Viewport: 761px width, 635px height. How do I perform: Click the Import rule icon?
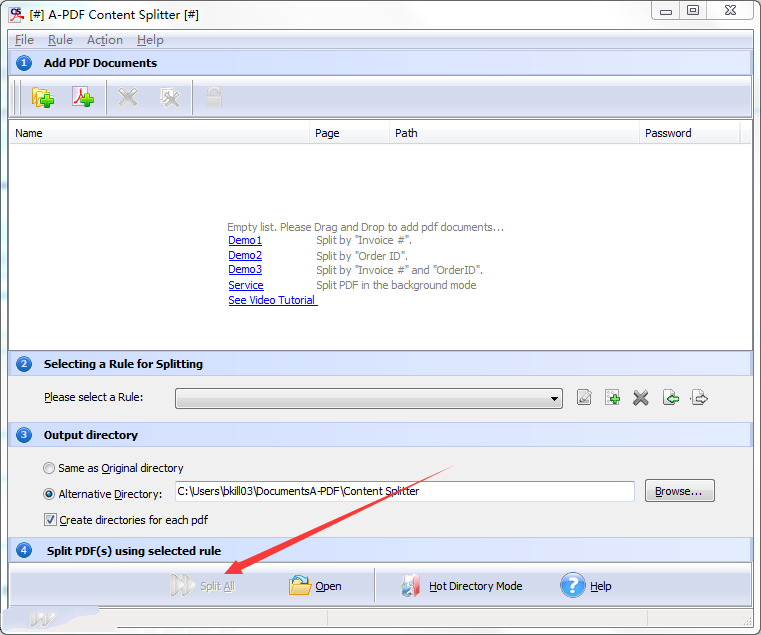click(x=671, y=398)
